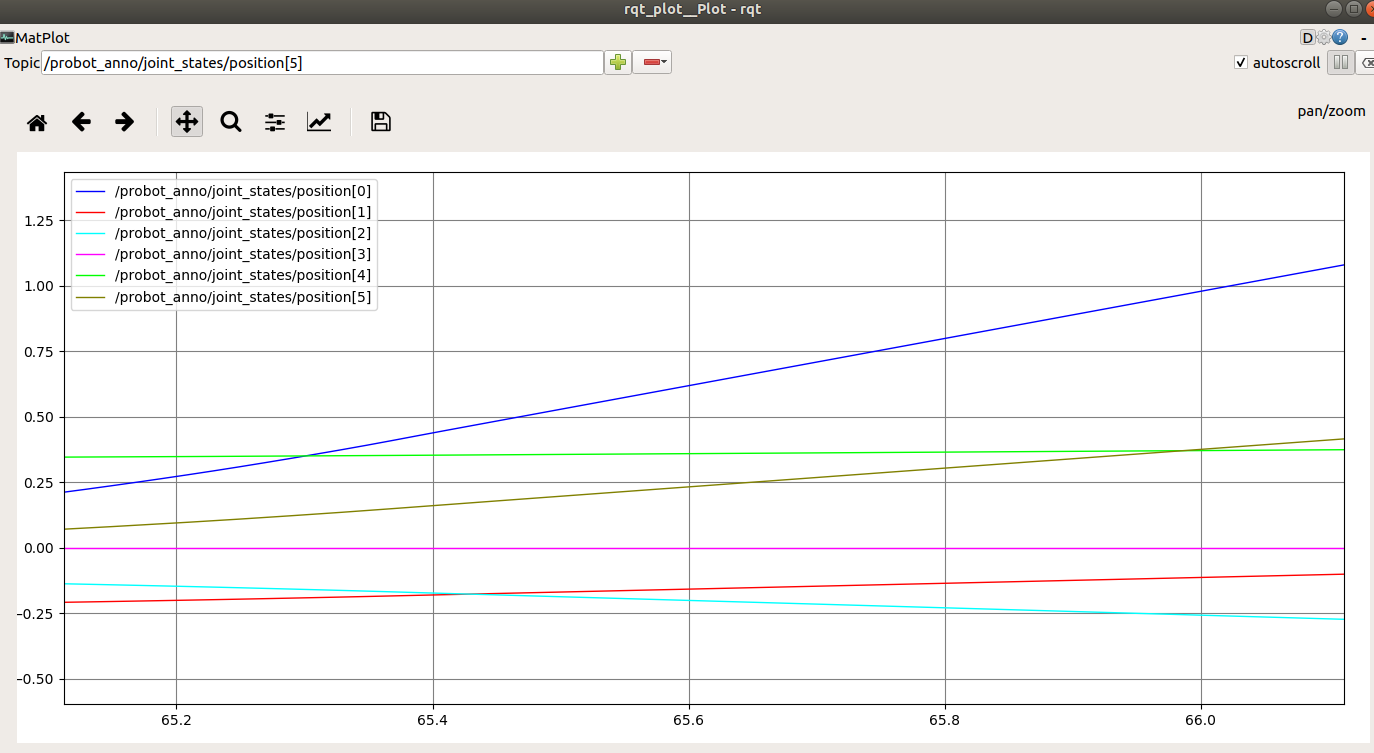The image size is (1374, 753).
Task: Clear the plot with eraser button
Action: click(1366, 62)
